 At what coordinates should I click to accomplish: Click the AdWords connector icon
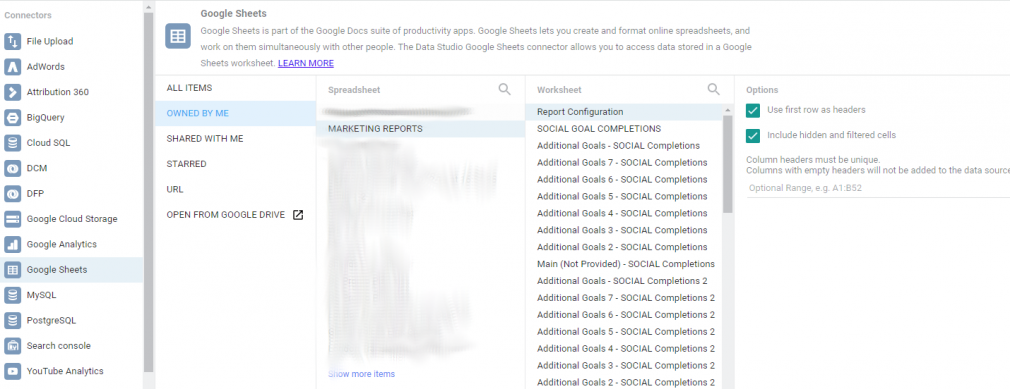[x=12, y=67]
